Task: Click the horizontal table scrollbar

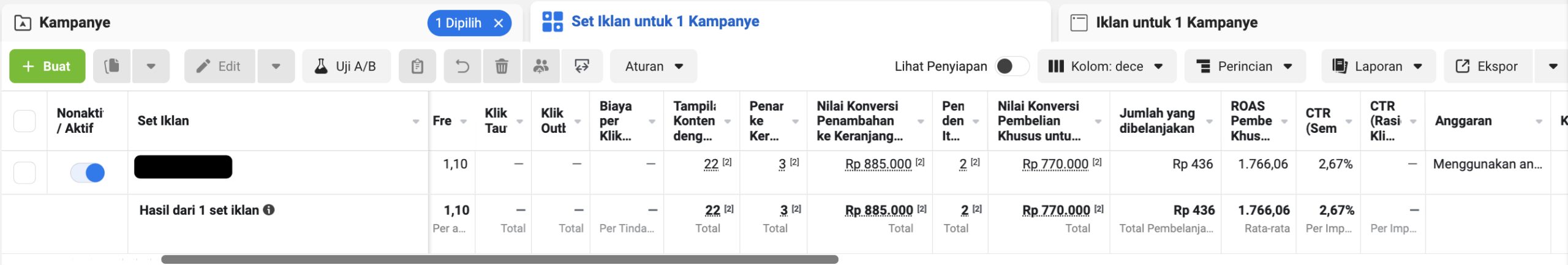Action: tap(499, 259)
